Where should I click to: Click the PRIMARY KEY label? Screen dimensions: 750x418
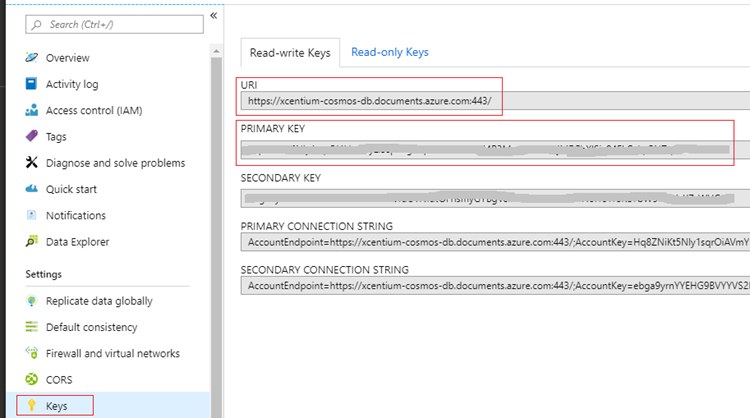[273, 128]
